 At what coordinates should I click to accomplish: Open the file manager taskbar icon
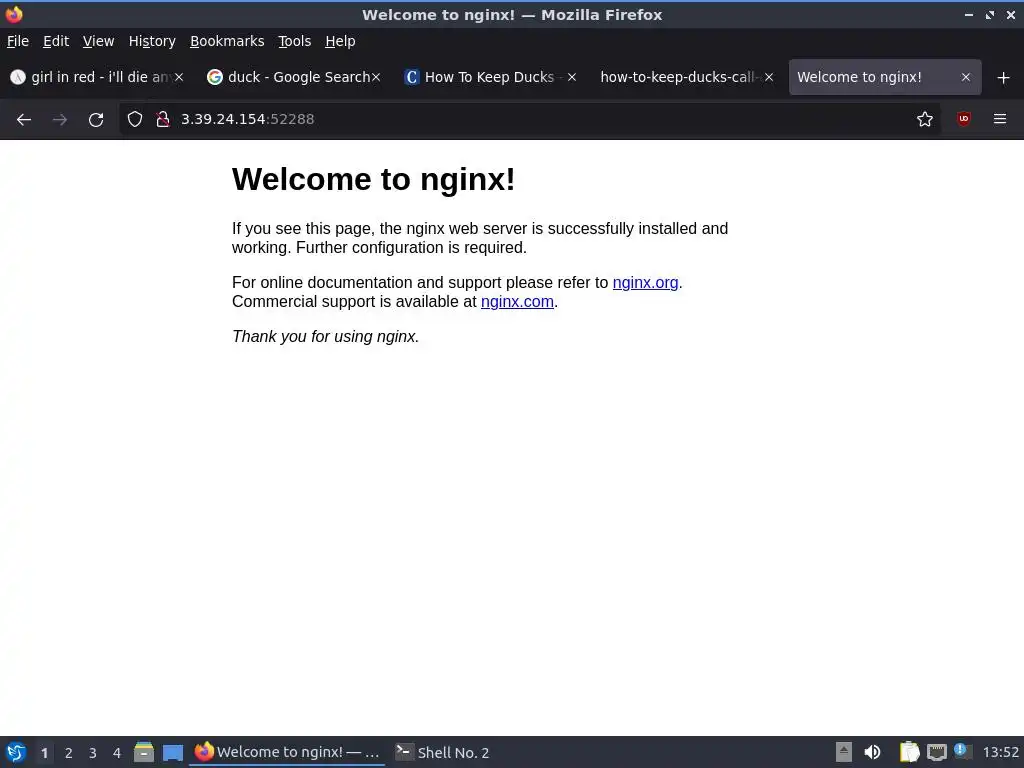144,752
